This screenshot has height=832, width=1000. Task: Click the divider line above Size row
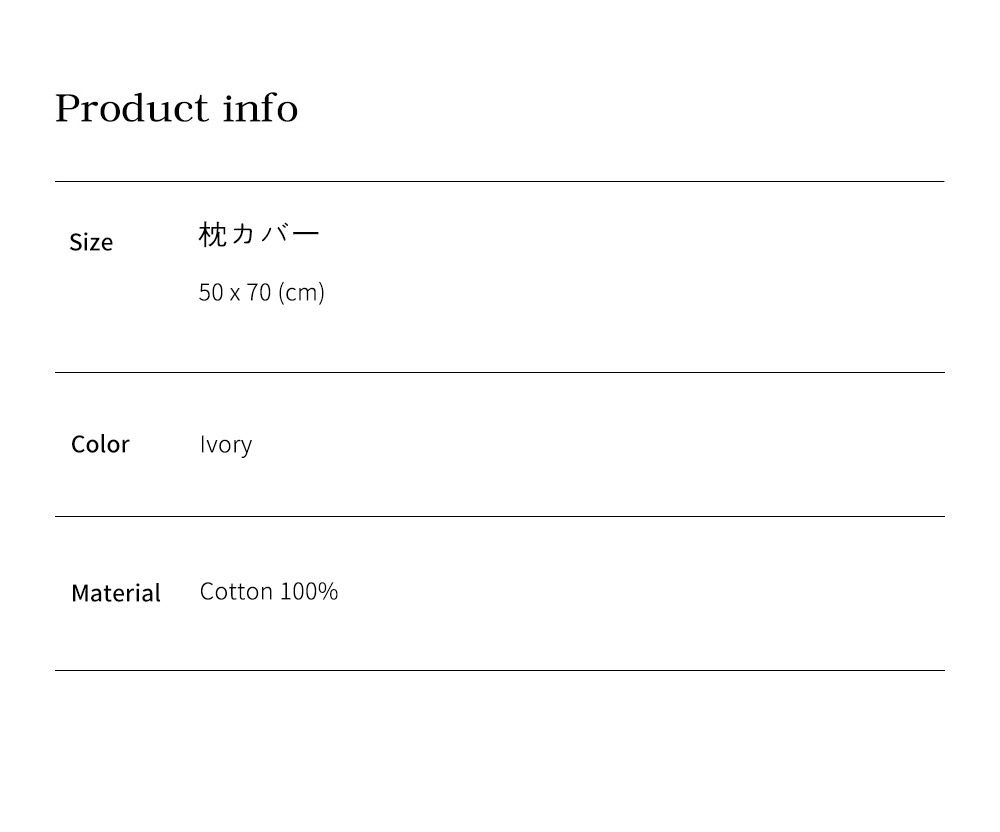(499, 181)
